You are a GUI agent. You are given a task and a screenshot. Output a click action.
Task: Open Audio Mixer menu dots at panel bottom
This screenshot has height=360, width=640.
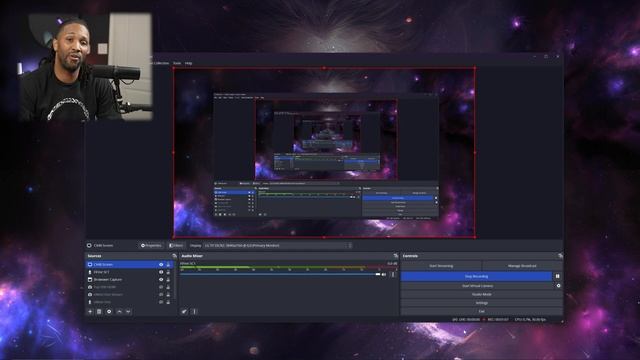pos(194,311)
